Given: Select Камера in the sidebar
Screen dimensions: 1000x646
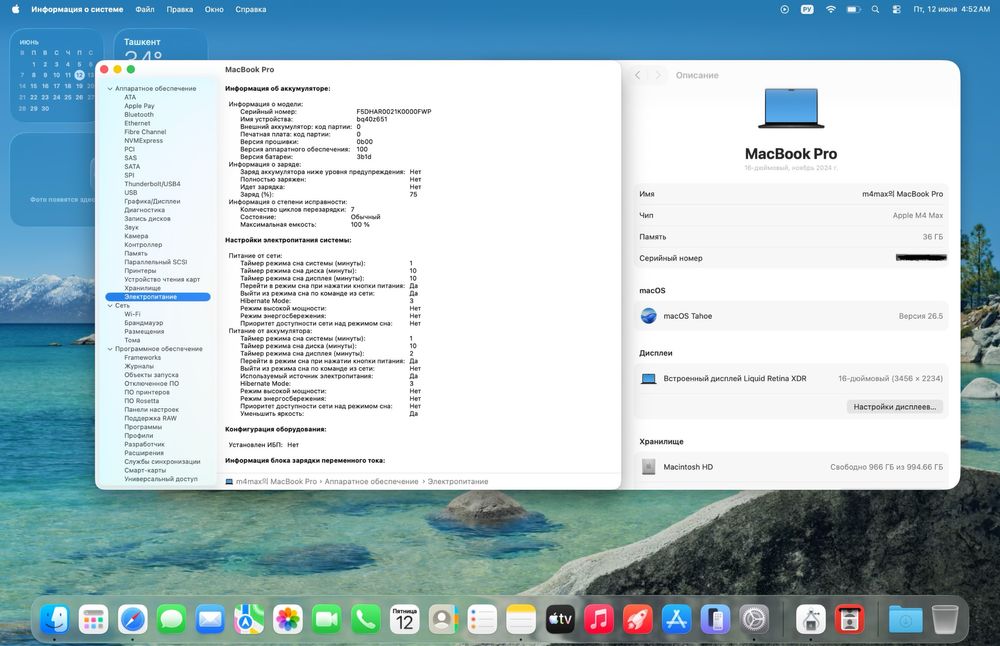Looking at the screenshot, I should (x=136, y=236).
